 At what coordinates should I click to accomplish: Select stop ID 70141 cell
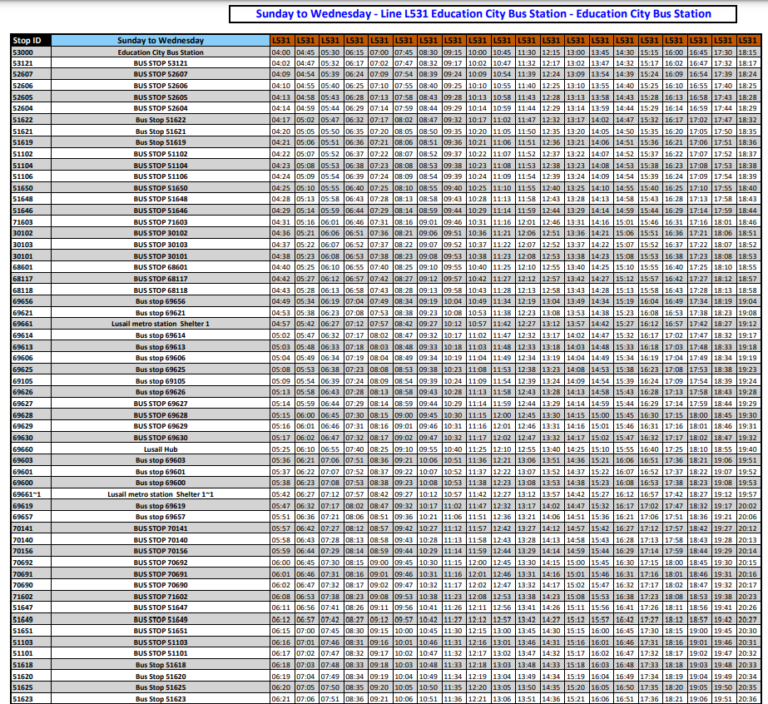(x=22, y=528)
